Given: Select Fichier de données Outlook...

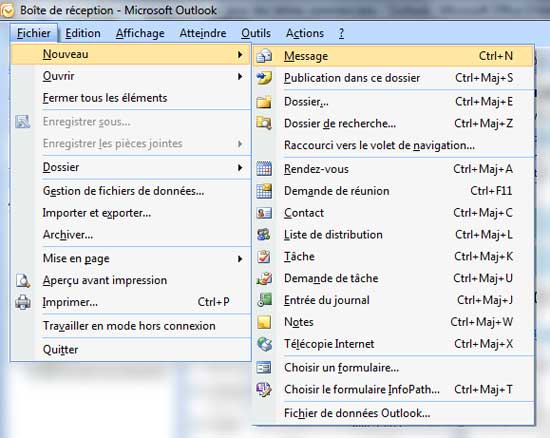Looking at the screenshot, I should 393,413.
